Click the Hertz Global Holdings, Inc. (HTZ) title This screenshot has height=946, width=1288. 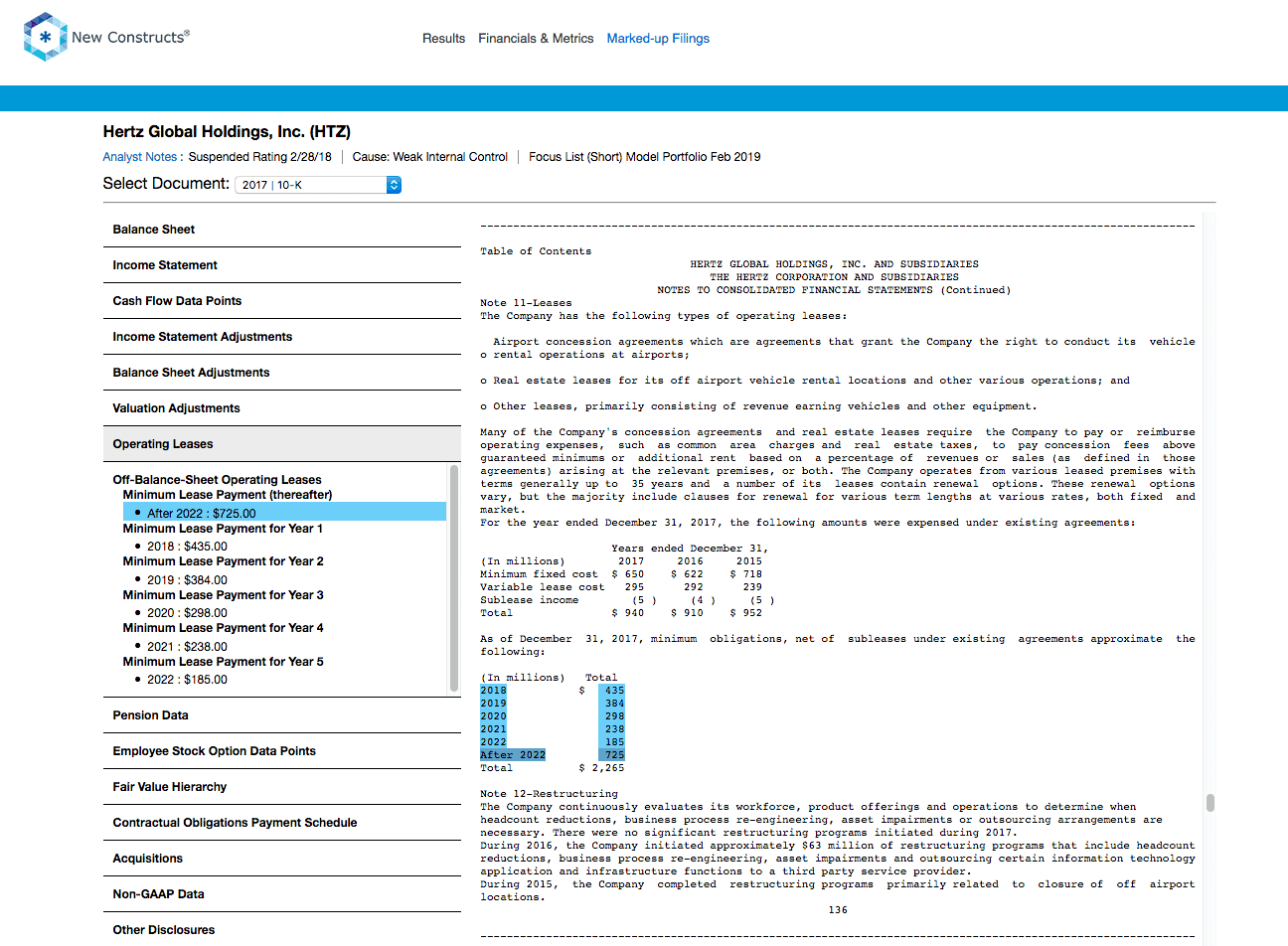point(227,132)
